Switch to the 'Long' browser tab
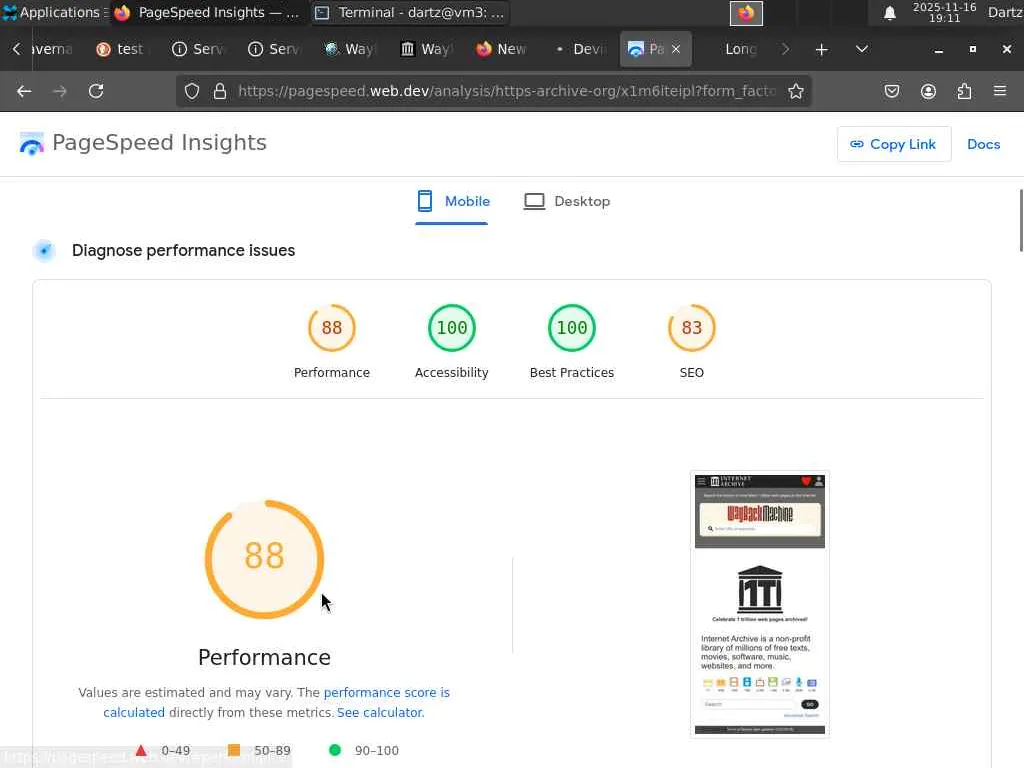 click(x=741, y=50)
